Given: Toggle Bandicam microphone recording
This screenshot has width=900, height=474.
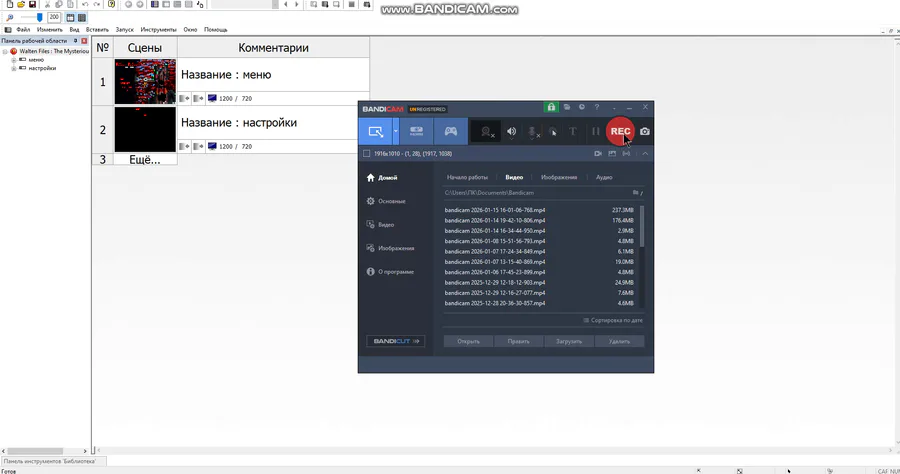Looking at the screenshot, I should pos(533,132).
